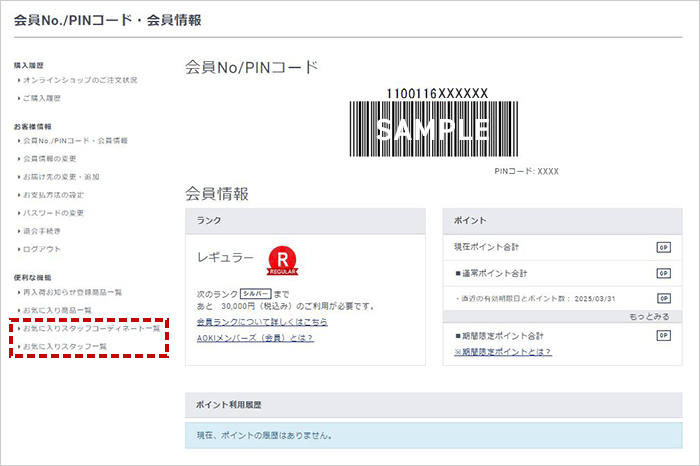This screenshot has width=700, height=466.
Task: Open お気に入りスタッフコーディネート一覧 in sidebar
Action: pyautogui.click(x=91, y=328)
